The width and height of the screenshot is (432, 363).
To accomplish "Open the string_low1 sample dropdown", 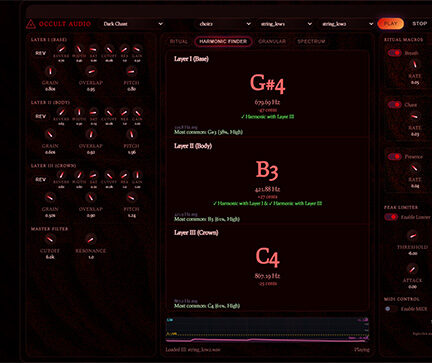I will coord(286,24).
